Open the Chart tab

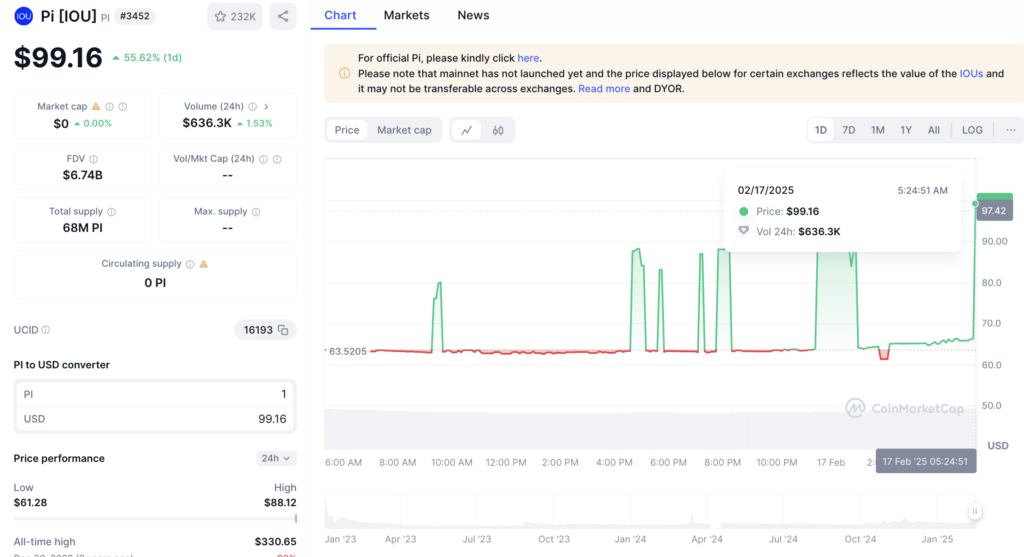click(x=340, y=15)
